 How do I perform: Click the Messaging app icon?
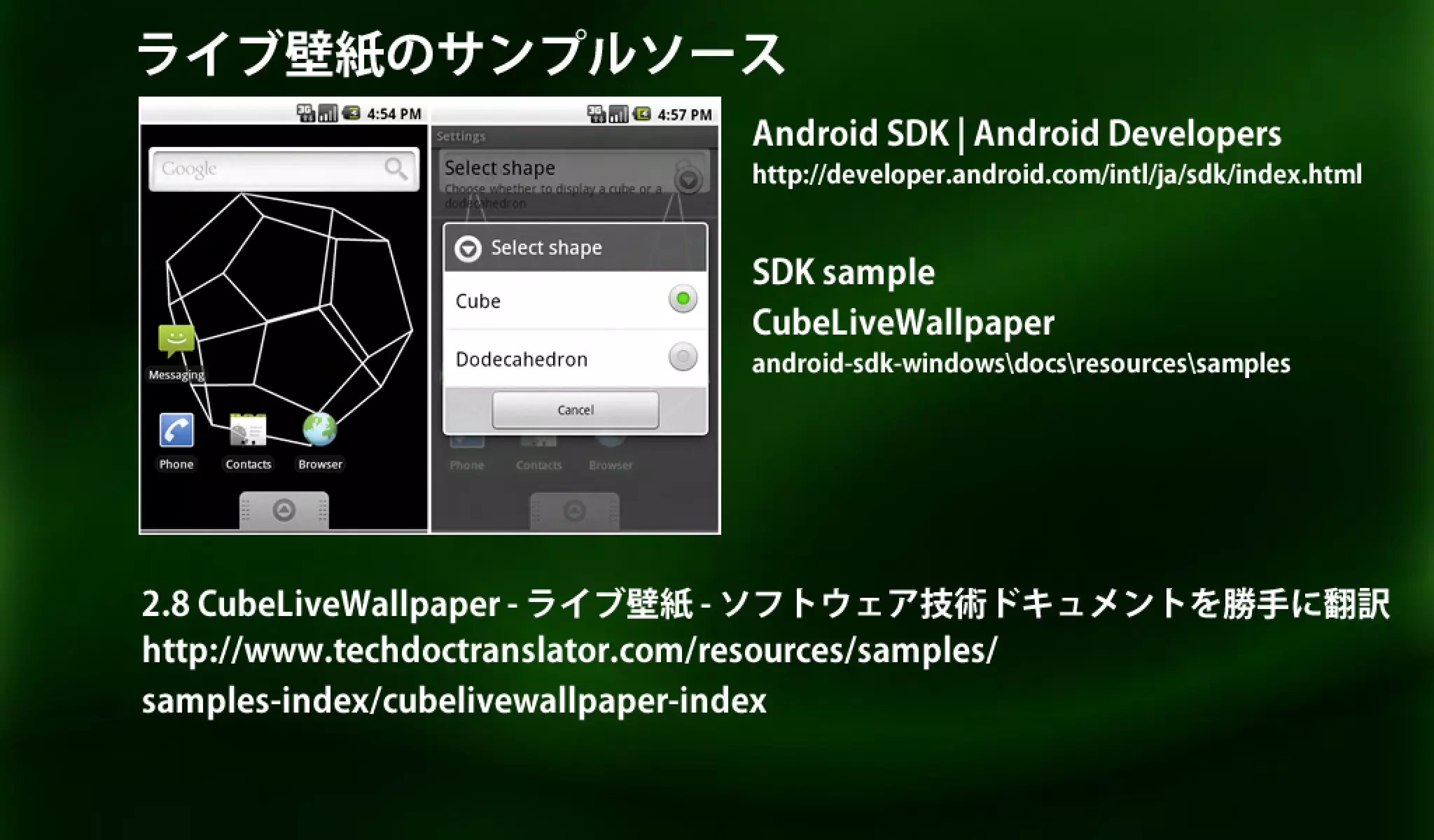coord(176,340)
